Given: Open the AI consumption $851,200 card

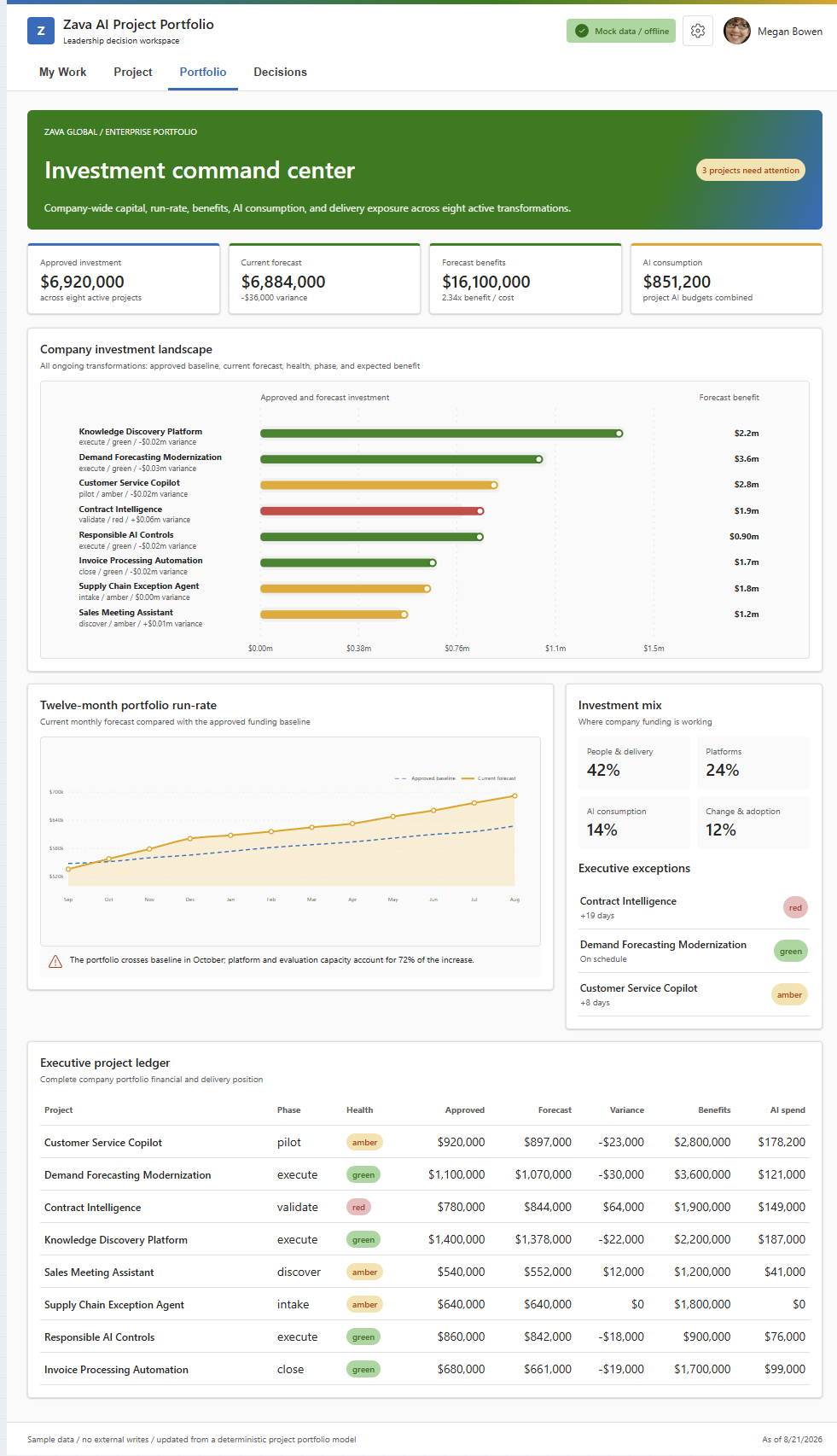Looking at the screenshot, I should [x=726, y=279].
